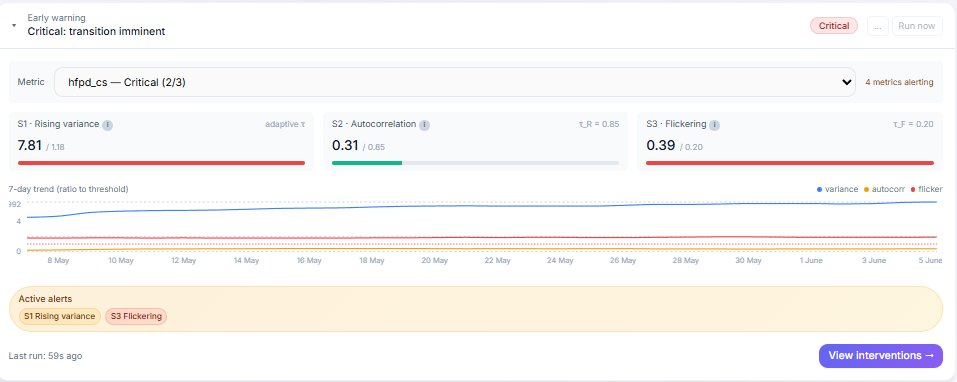Screen dimensions: 957x382
Task: Click View interventions button
Action: [881, 355]
